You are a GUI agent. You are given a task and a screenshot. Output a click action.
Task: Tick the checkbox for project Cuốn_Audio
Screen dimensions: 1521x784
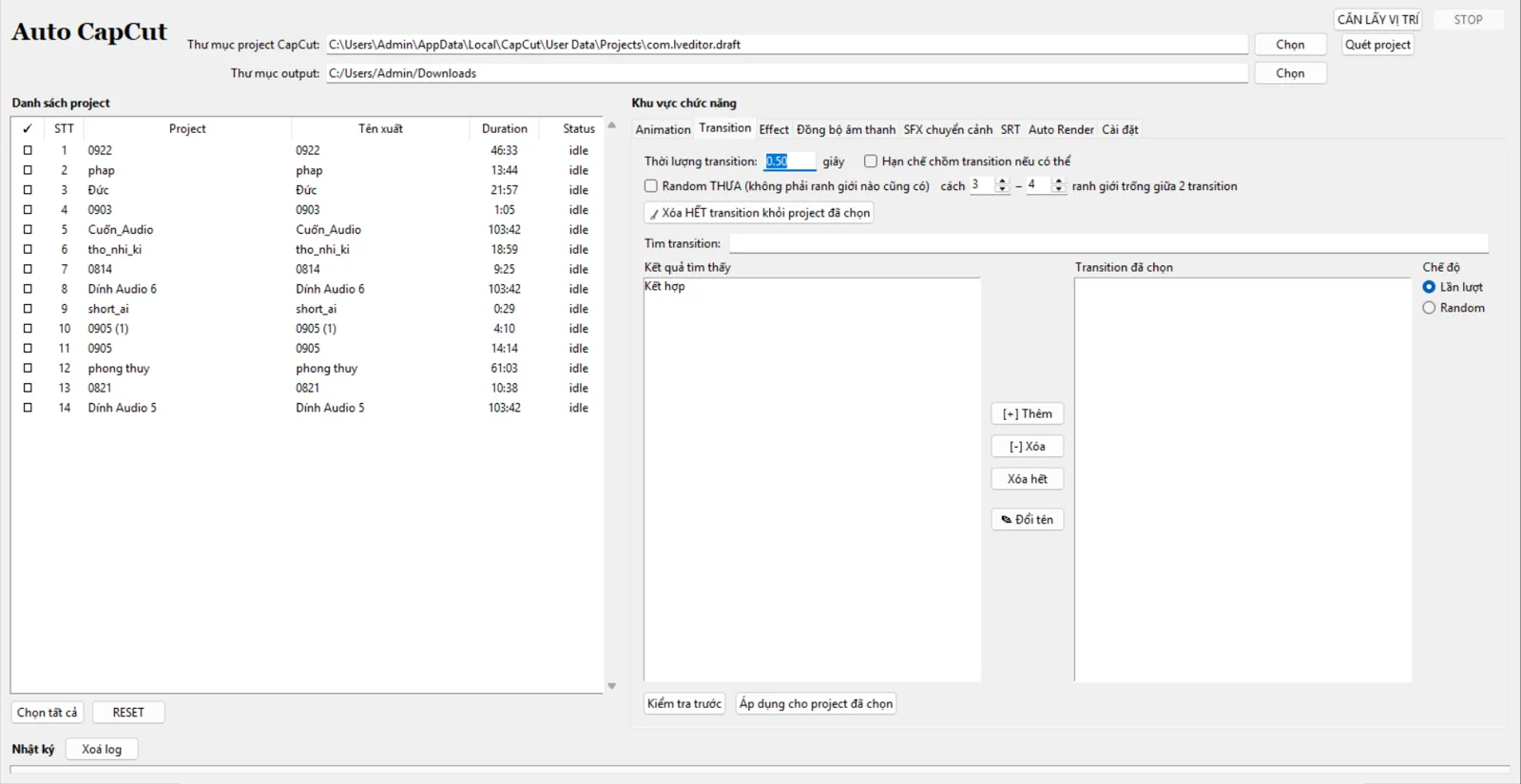pos(28,229)
